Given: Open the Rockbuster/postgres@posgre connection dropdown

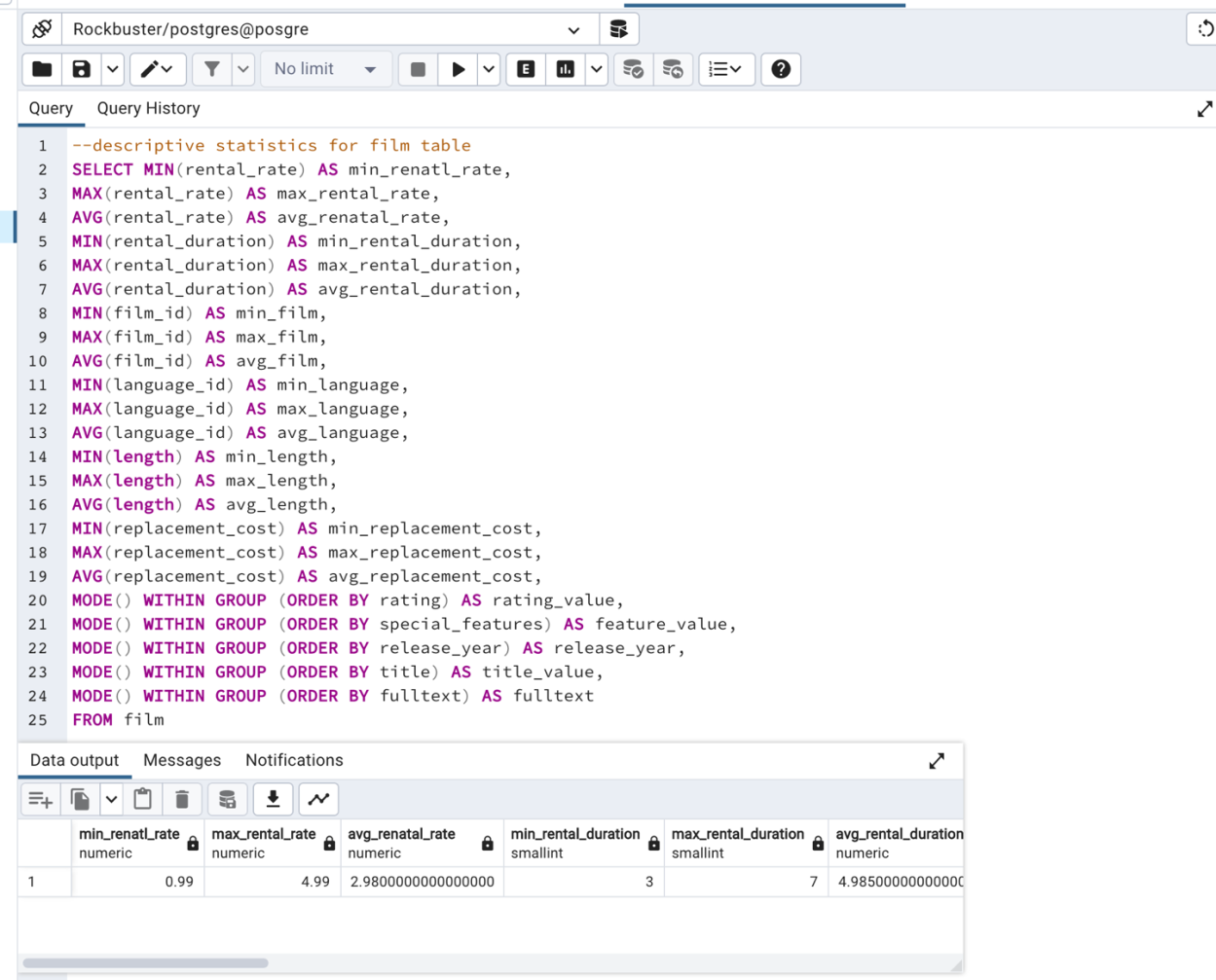Looking at the screenshot, I should point(573,29).
